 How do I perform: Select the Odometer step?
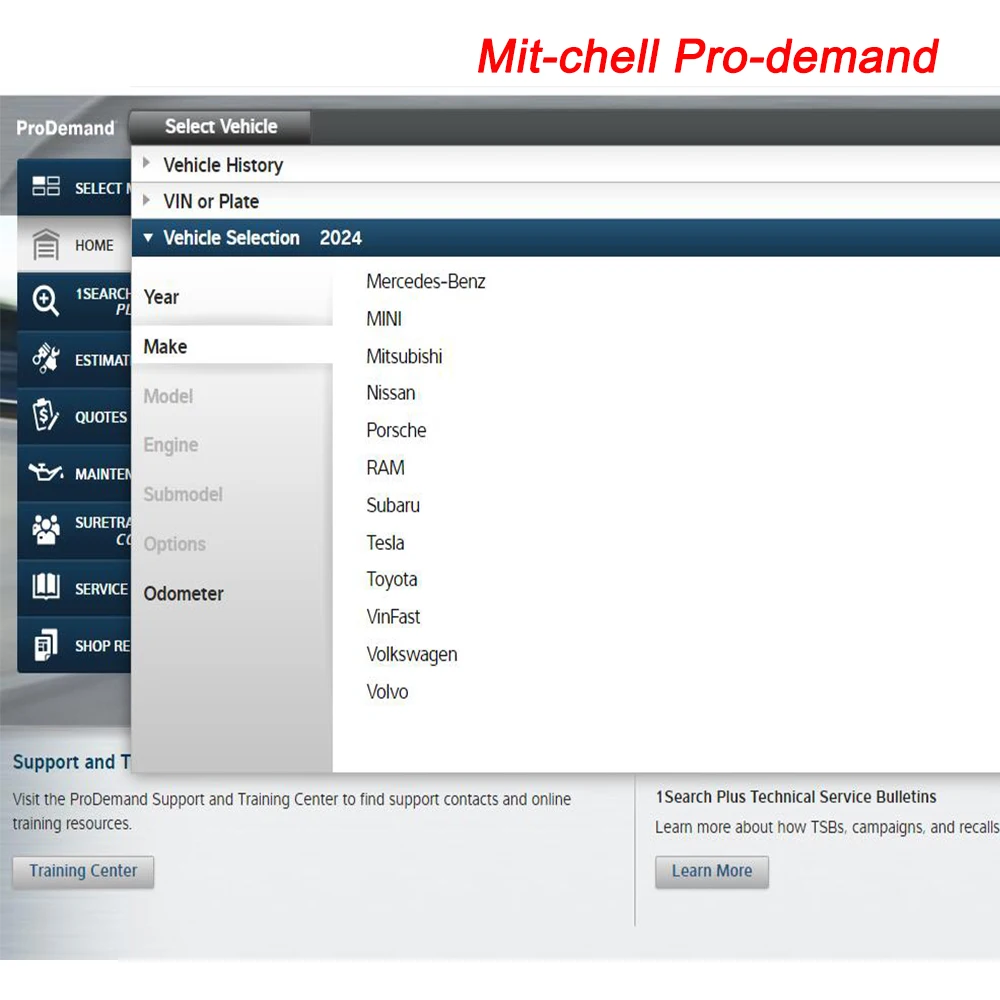tap(183, 594)
